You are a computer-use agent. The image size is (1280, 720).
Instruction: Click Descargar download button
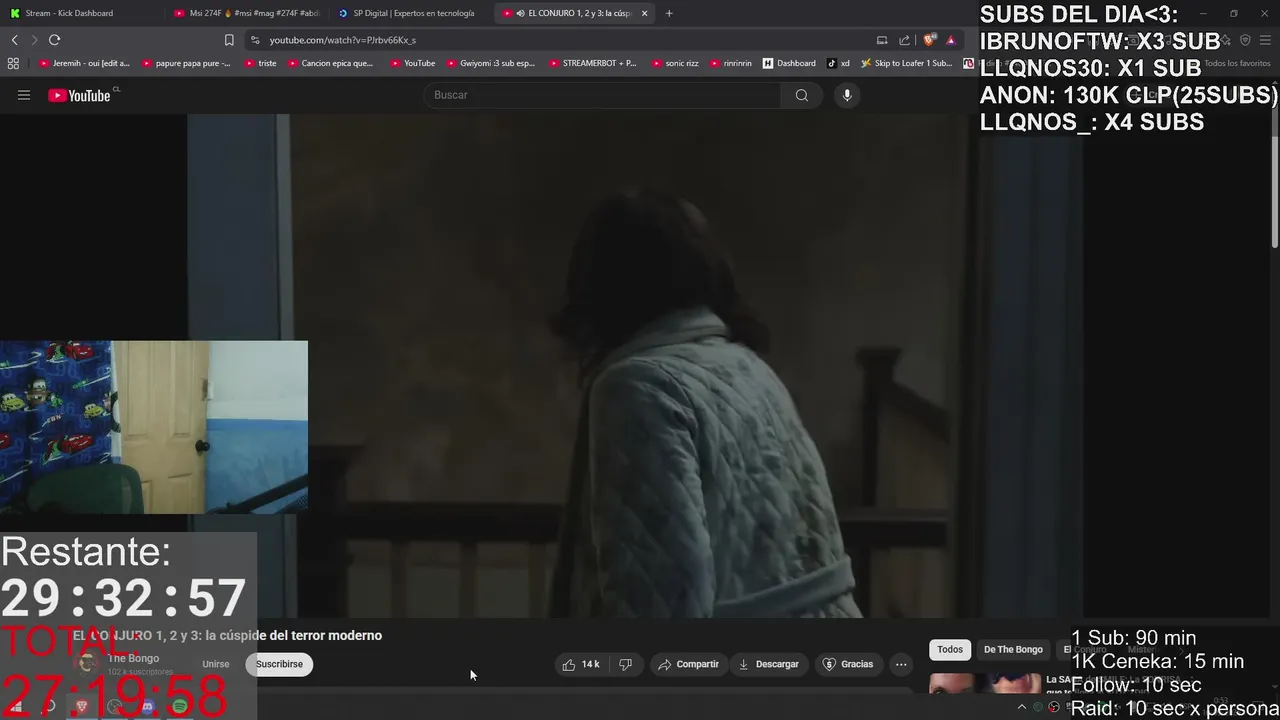click(x=768, y=664)
